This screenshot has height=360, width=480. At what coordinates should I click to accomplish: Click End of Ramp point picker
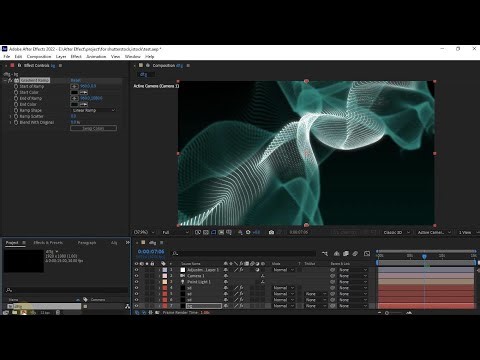tap(74, 98)
